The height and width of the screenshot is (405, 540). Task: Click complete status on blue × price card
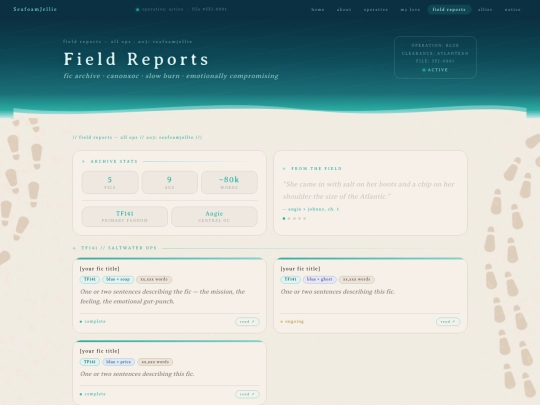[93, 394]
